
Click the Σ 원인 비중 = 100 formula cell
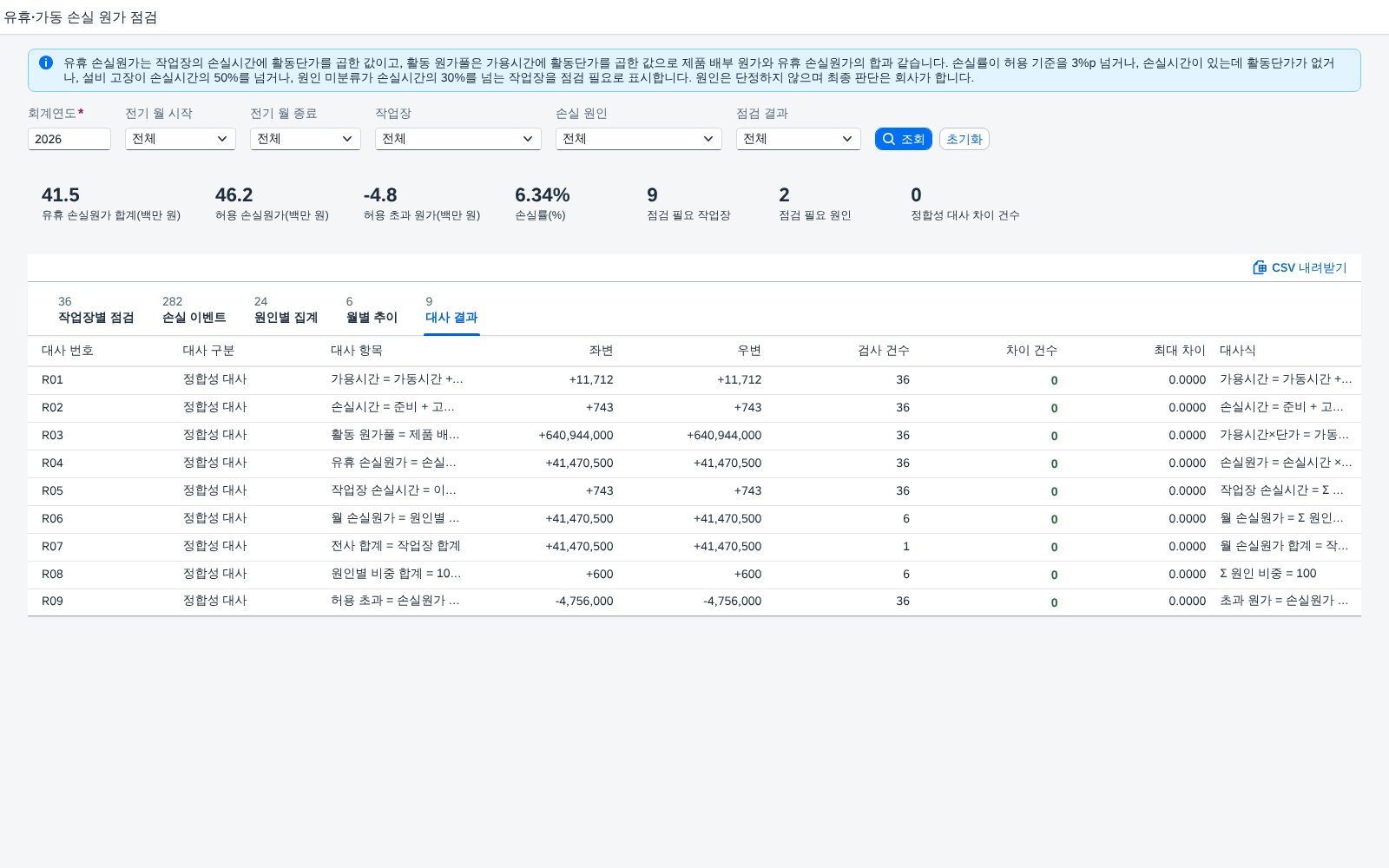tap(1268, 574)
